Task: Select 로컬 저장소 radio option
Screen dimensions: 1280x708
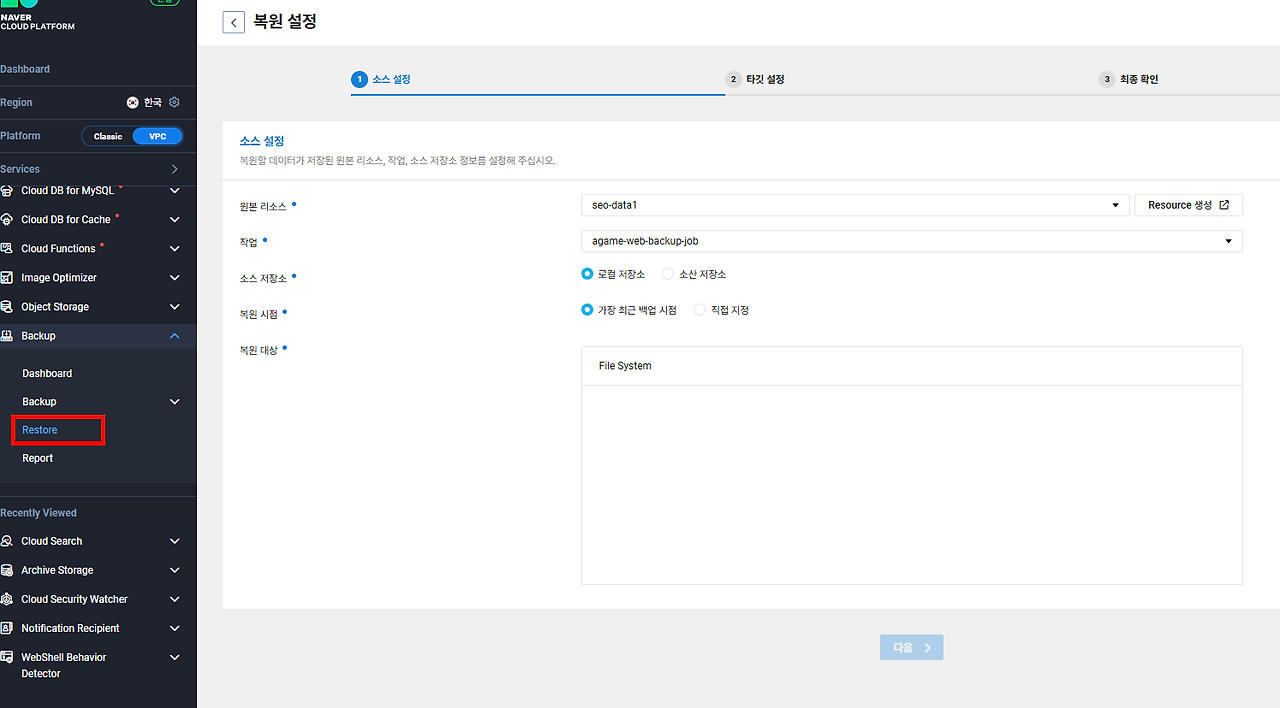Action: (587, 274)
